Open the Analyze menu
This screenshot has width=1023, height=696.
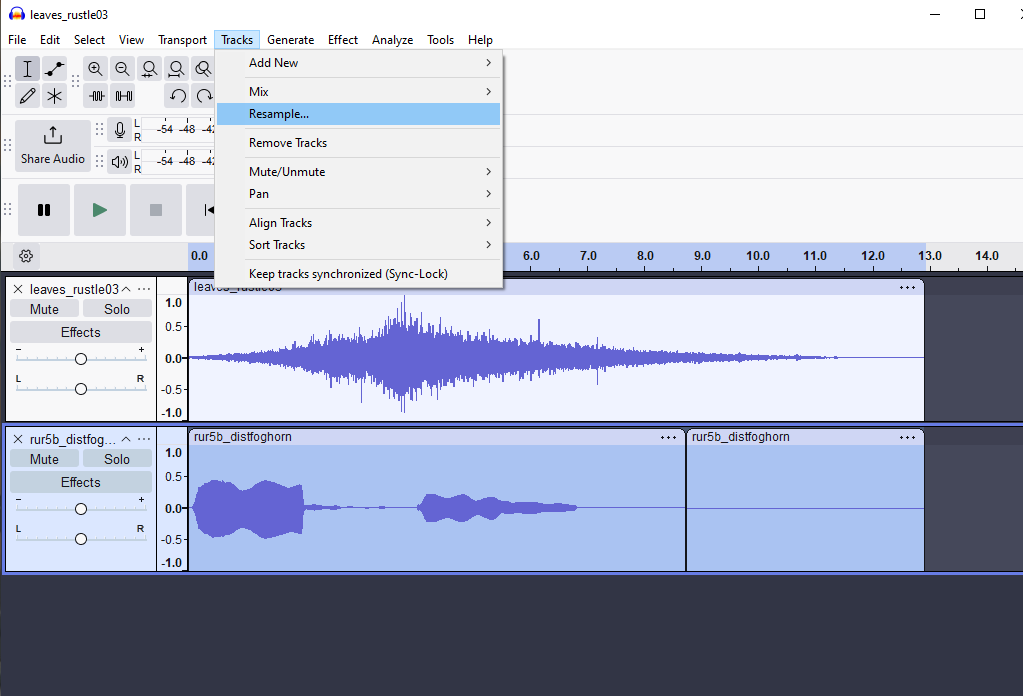point(392,40)
